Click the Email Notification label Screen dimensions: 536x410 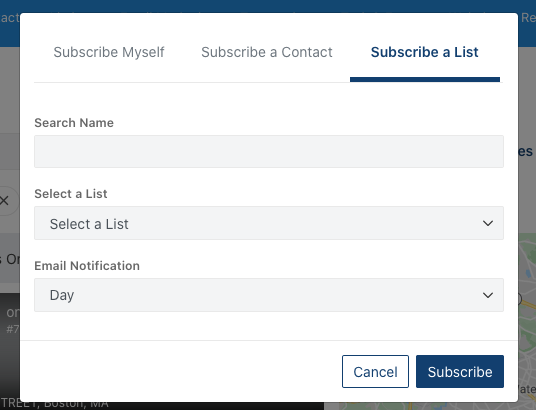point(87,266)
